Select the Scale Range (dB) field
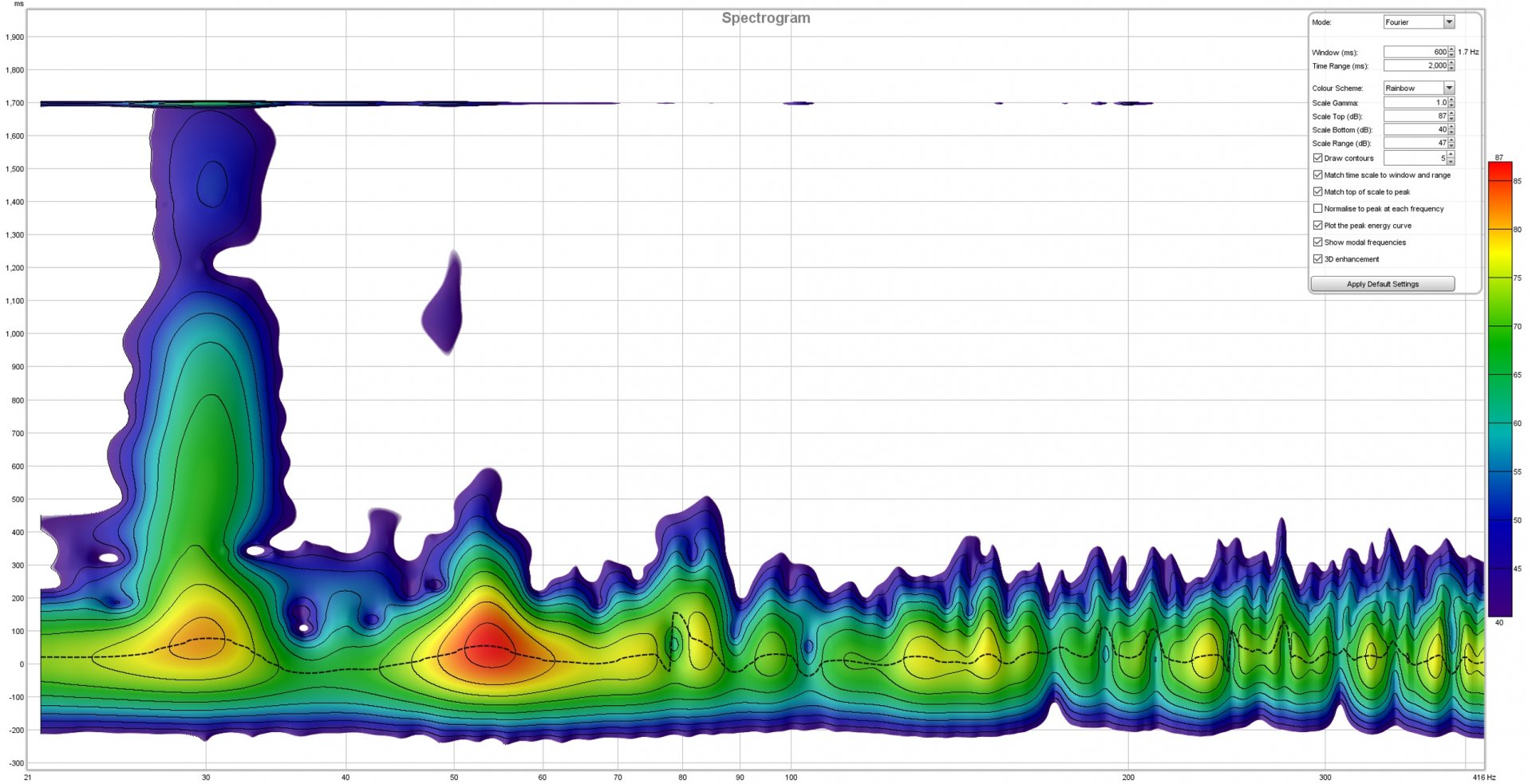The image size is (1532, 784). point(1415,143)
